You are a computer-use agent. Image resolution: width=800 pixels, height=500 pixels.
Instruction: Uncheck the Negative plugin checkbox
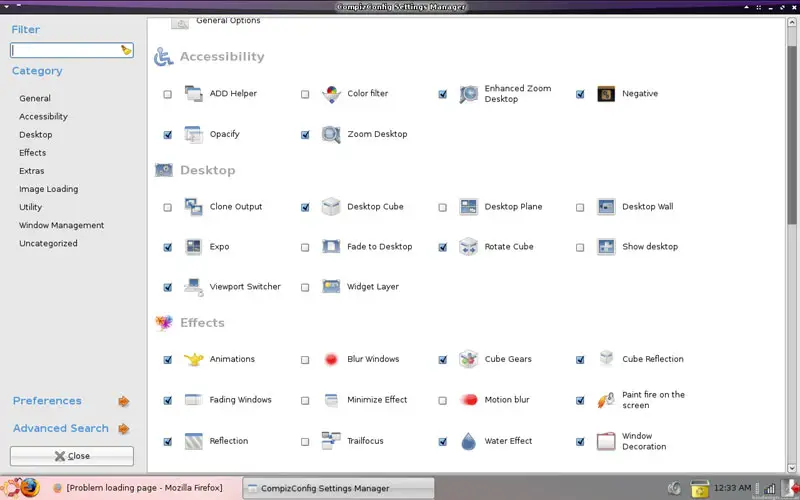(580, 94)
